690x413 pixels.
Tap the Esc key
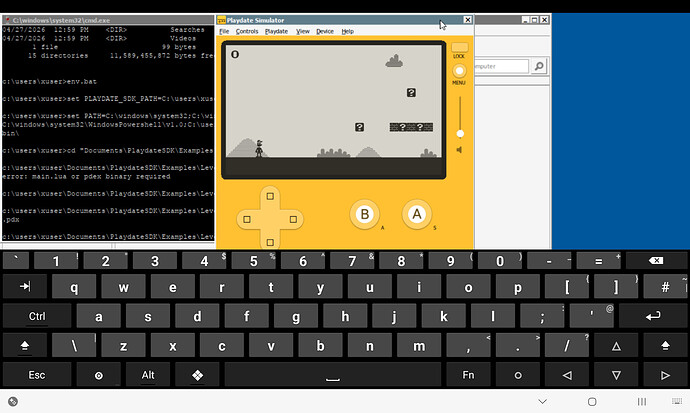pyautogui.click(x=37, y=375)
